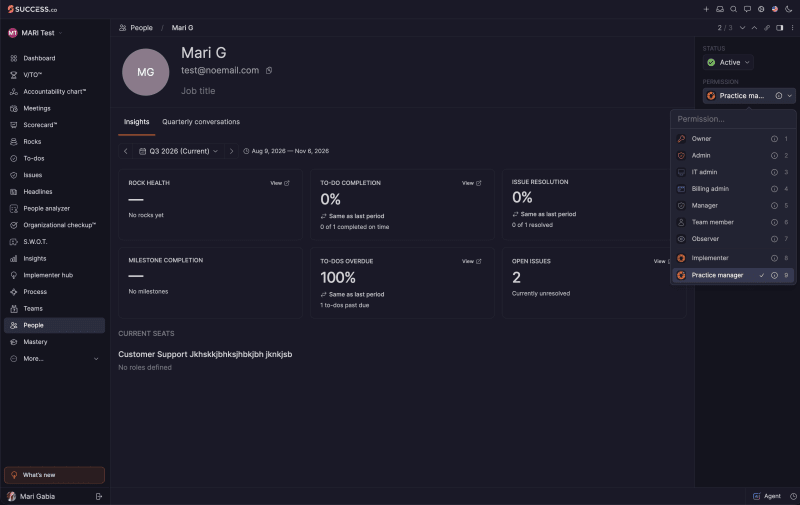Click info icon in Owner permission row

(774, 139)
